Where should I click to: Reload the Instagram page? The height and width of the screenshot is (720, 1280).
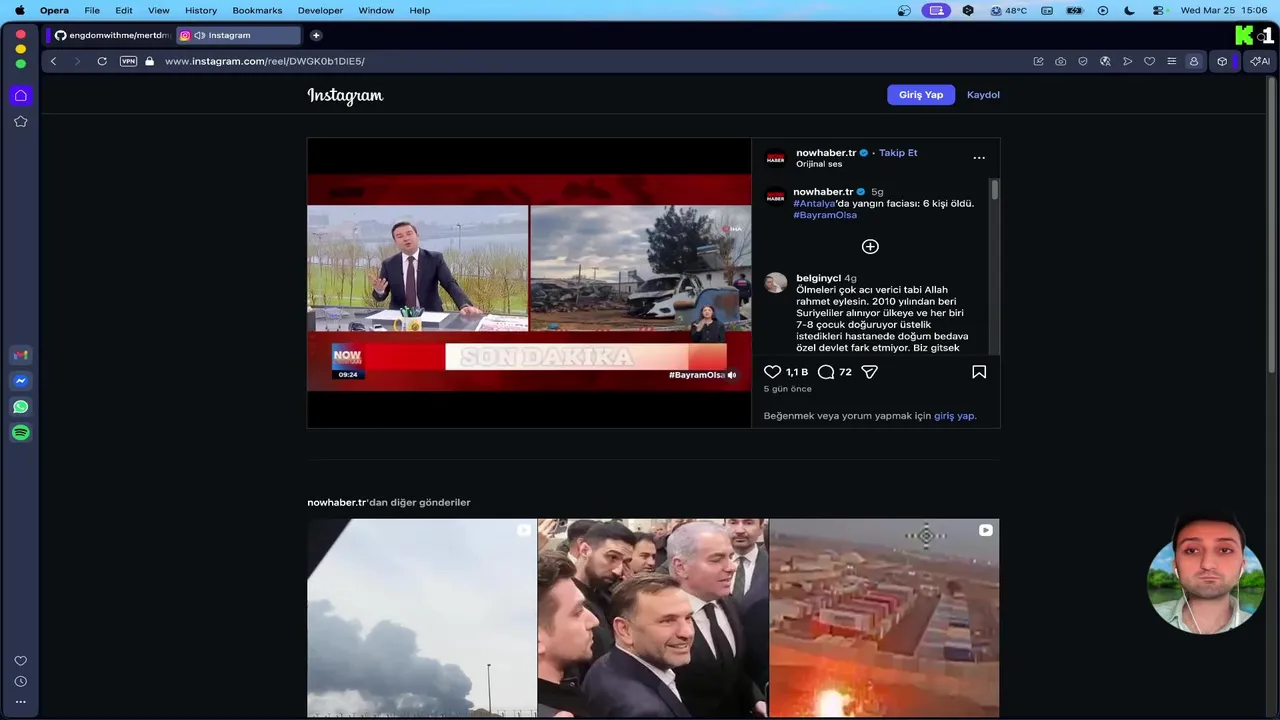(102, 61)
